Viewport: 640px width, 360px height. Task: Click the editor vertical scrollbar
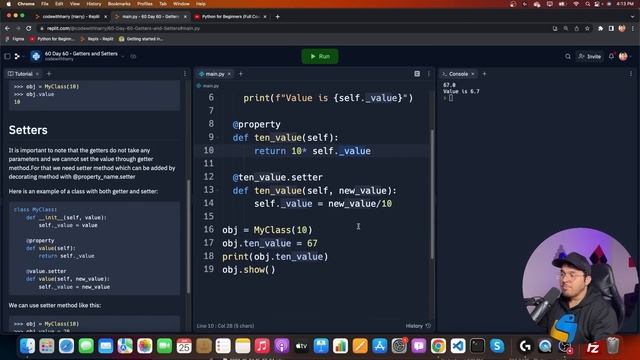tap(432, 194)
